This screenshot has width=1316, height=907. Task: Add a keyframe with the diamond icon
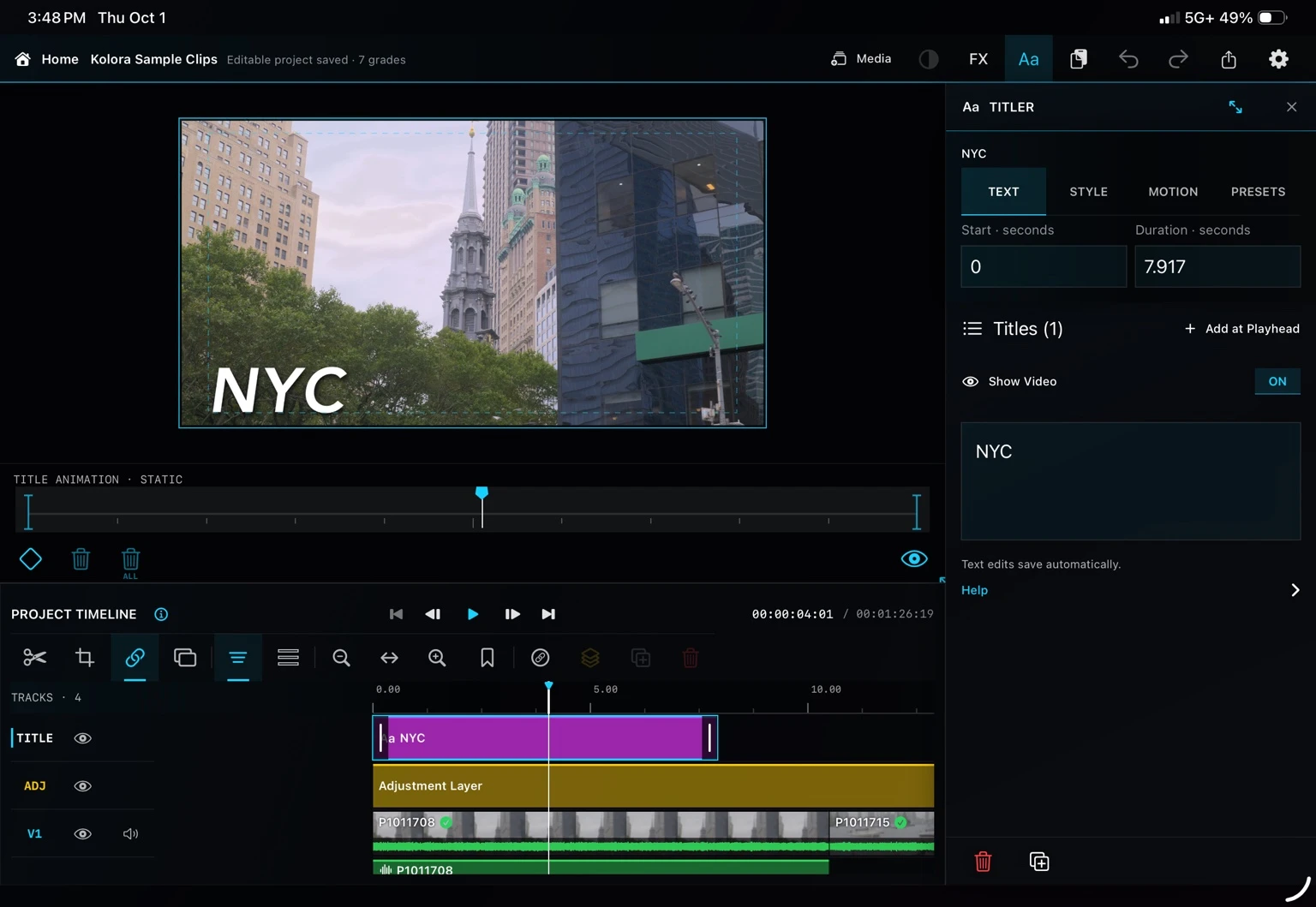(31, 559)
